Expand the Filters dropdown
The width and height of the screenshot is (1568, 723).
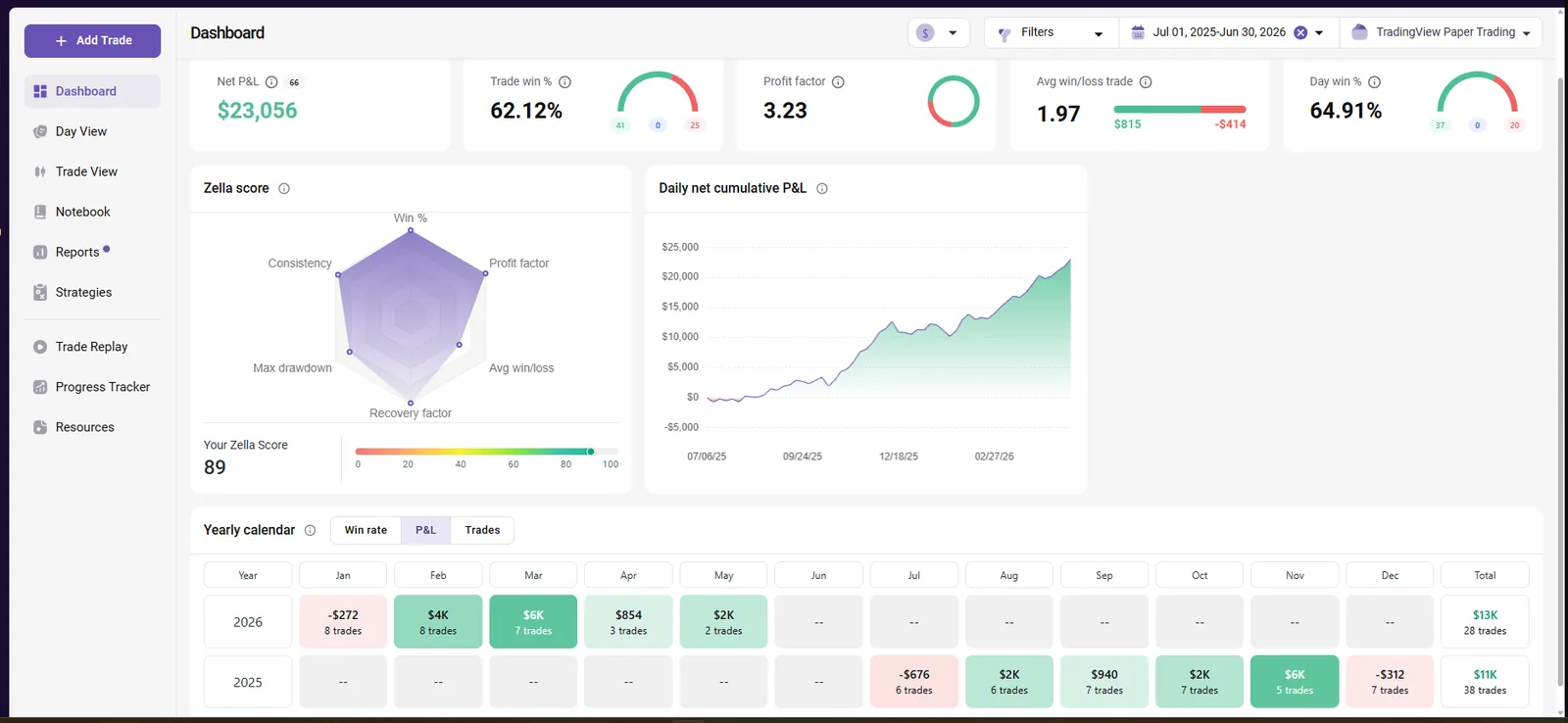tap(1051, 32)
